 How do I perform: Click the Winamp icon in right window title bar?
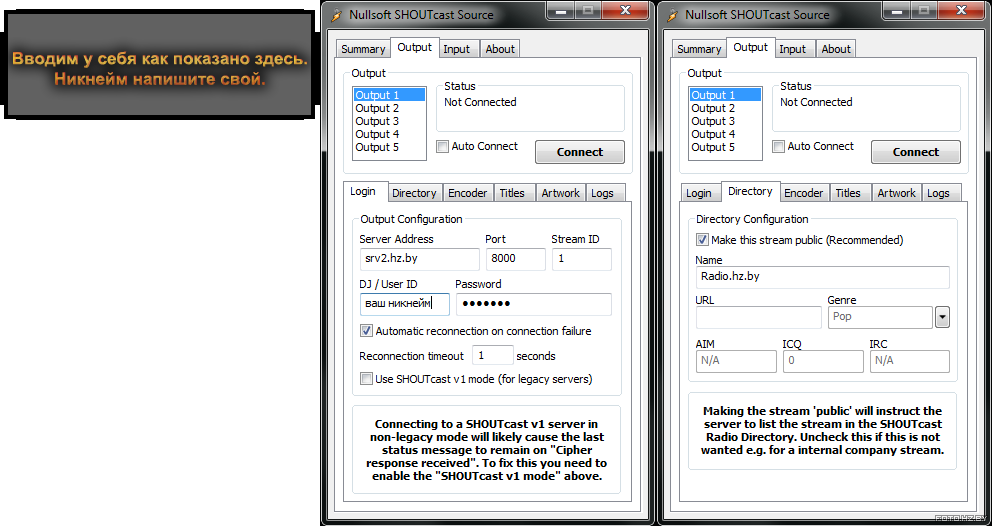(674, 15)
